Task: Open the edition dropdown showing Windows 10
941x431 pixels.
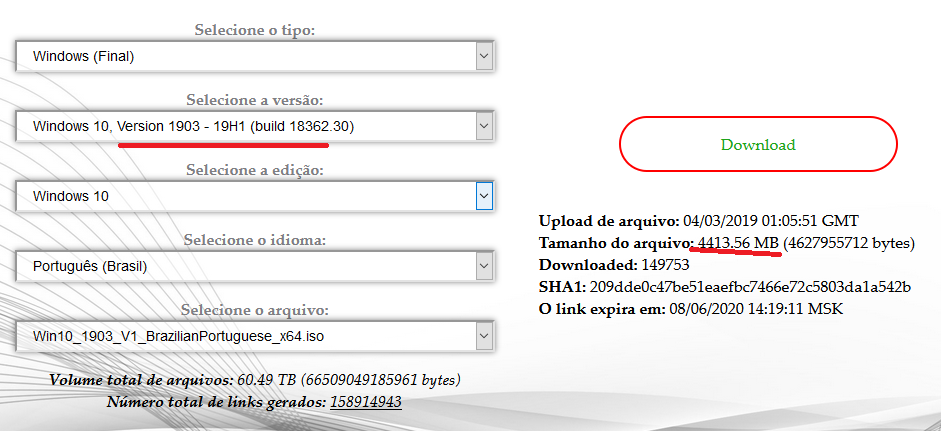Action: click(x=255, y=196)
